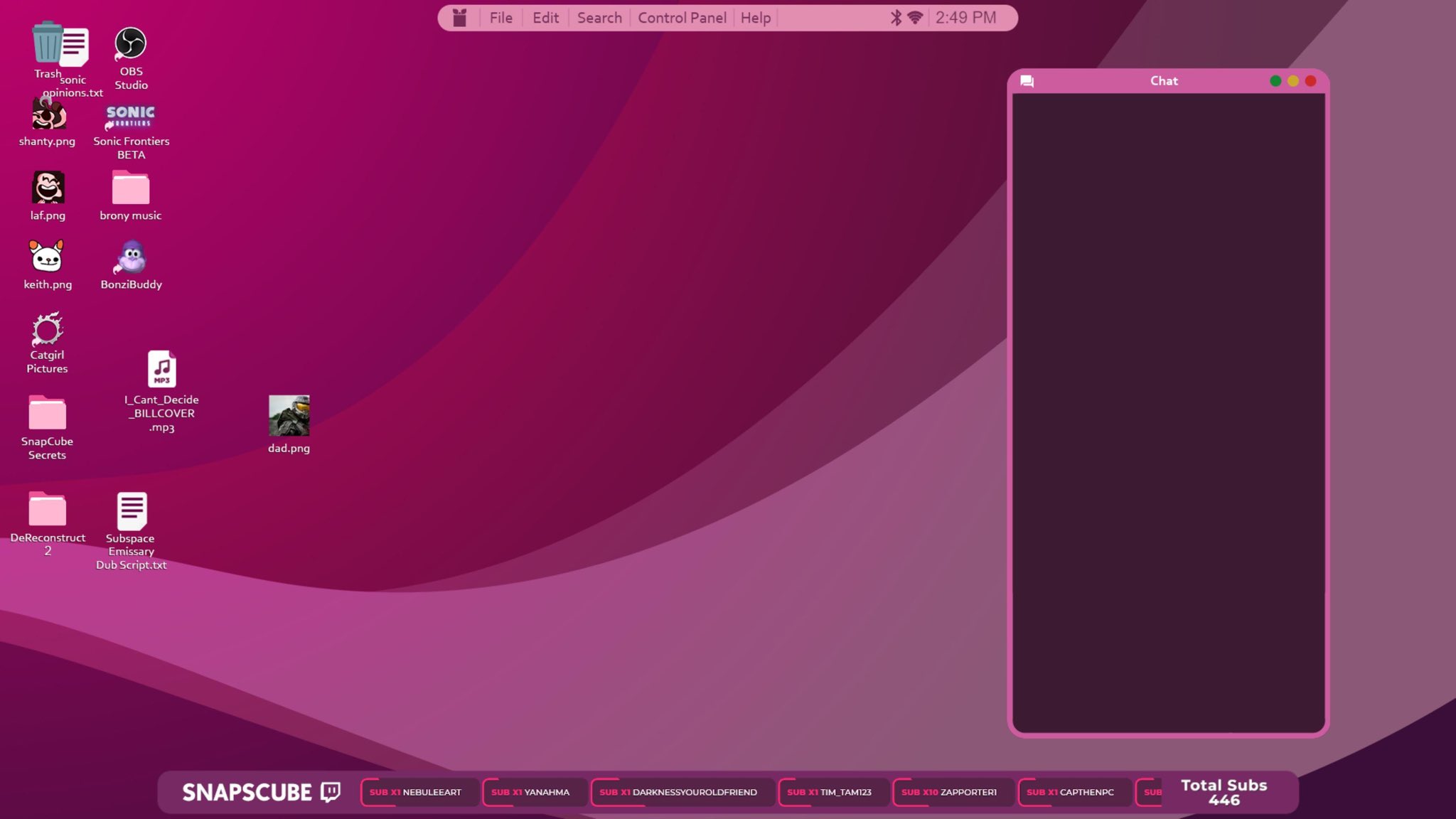The height and width of the screenshot is (819, 1456).
Task: Click the green button on Chat window
Action: (x=1275, y=81)
